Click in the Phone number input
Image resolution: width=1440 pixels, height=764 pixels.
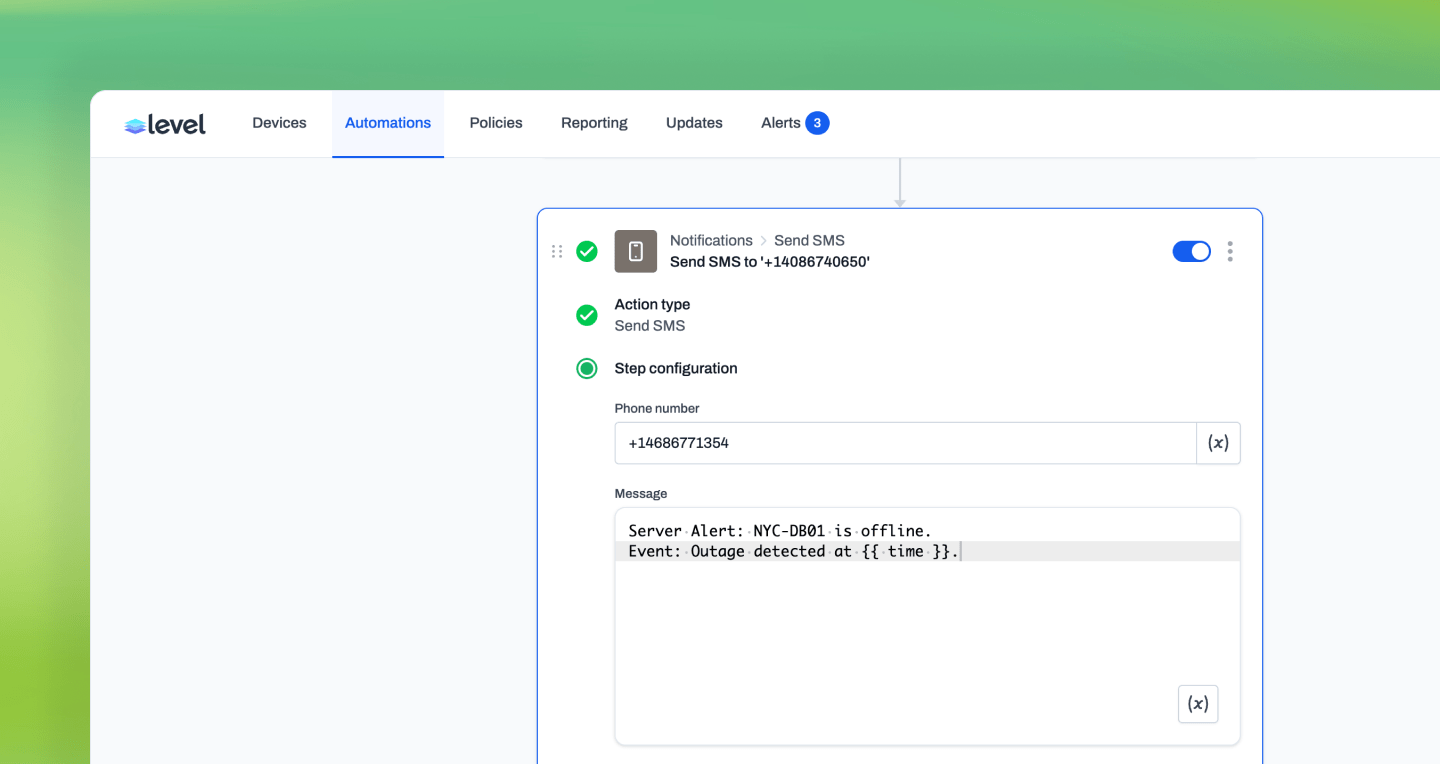[x=905, y=443]
